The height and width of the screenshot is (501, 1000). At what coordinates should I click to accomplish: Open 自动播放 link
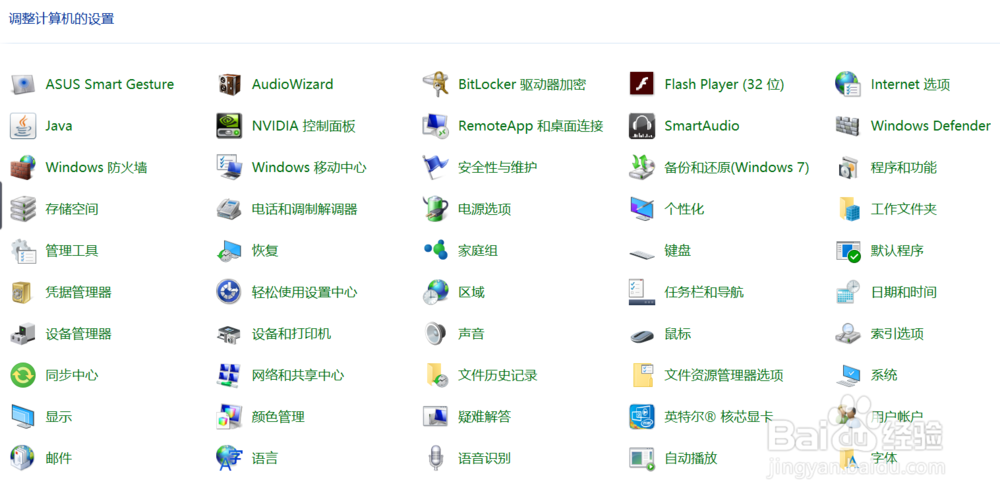[691, 458]
